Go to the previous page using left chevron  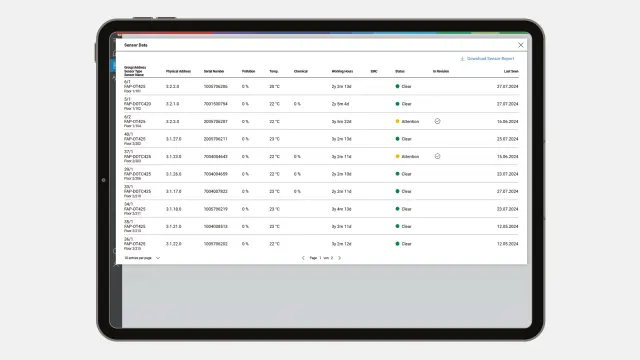(303, 258)
